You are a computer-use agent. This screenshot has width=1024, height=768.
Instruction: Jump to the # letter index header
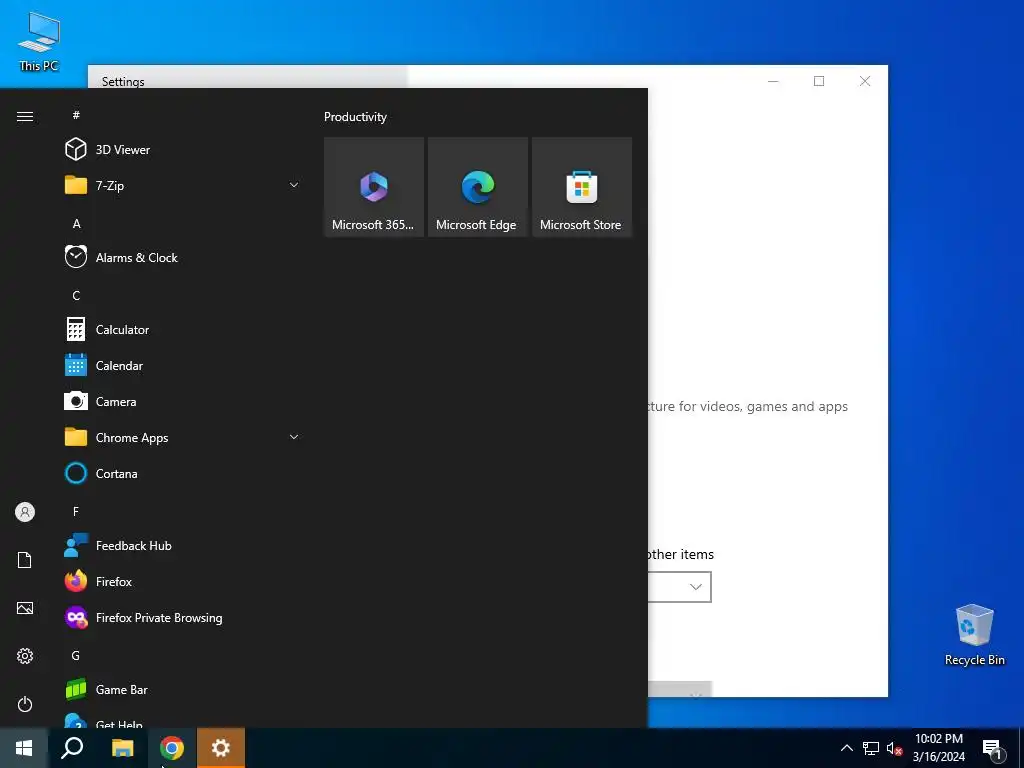click(x=76, y=115)
